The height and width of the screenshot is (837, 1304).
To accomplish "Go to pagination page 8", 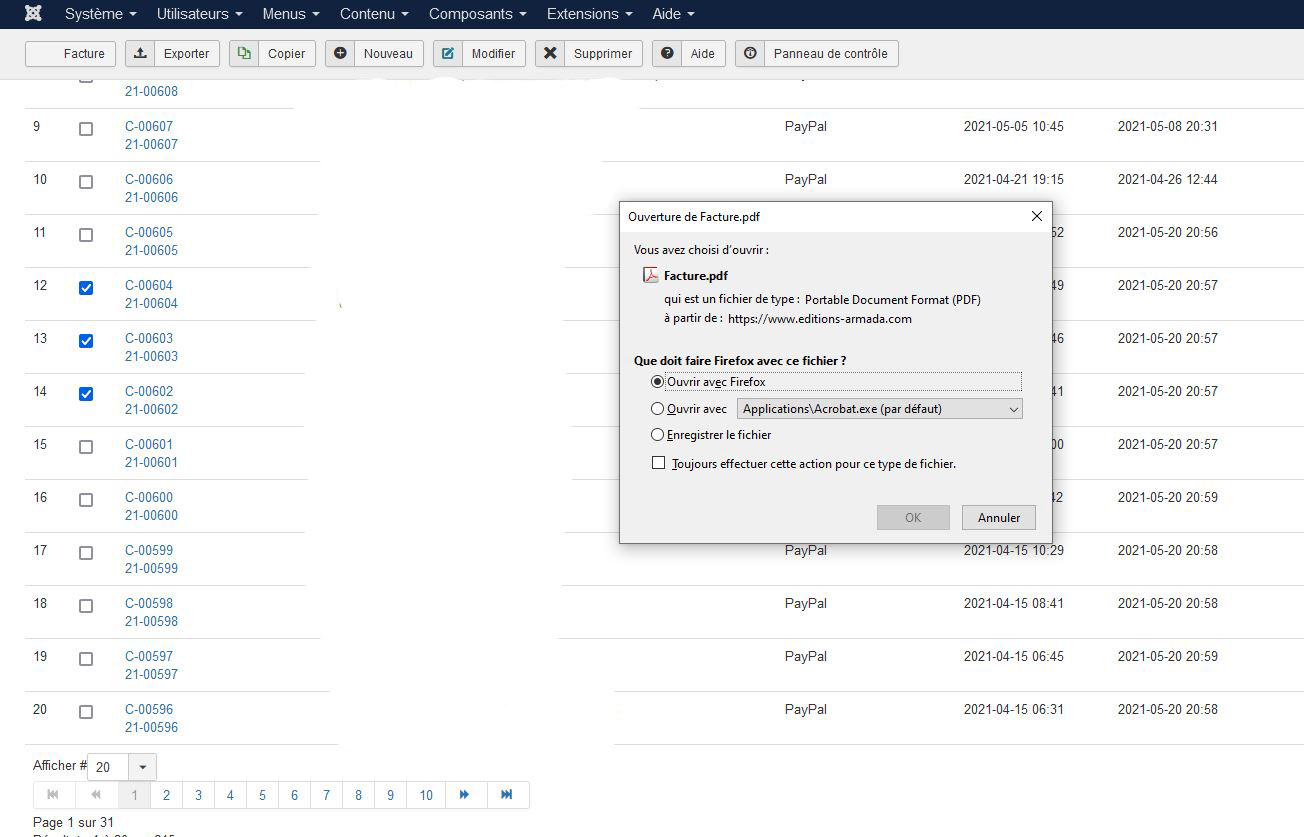I will 358,795.
